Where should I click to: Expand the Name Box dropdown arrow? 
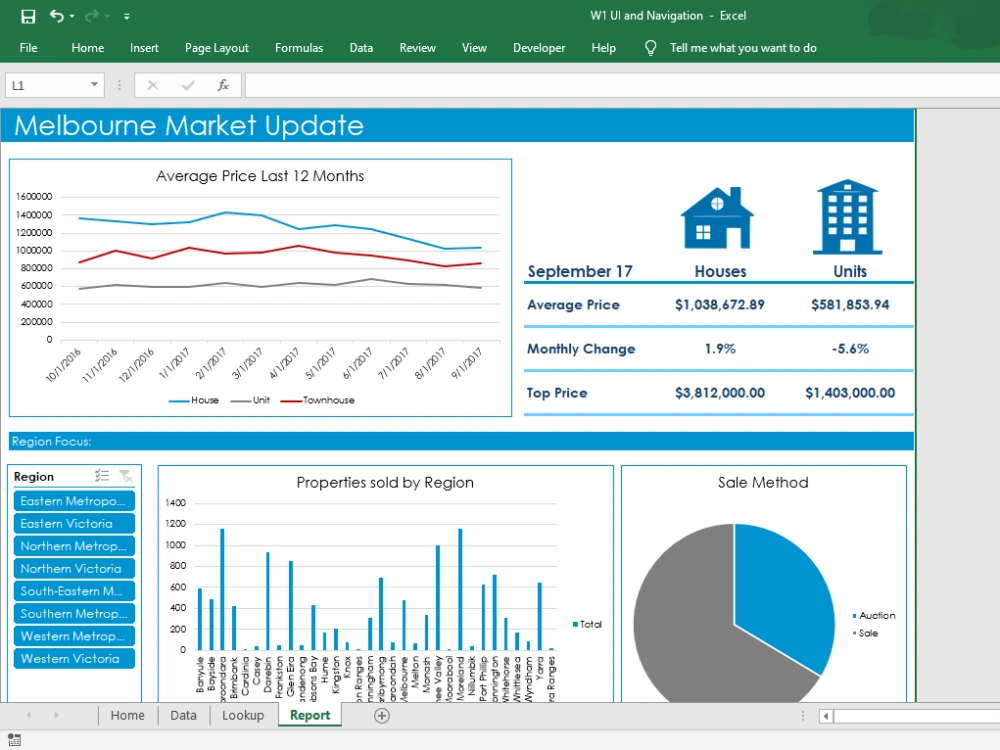point(94,85)
